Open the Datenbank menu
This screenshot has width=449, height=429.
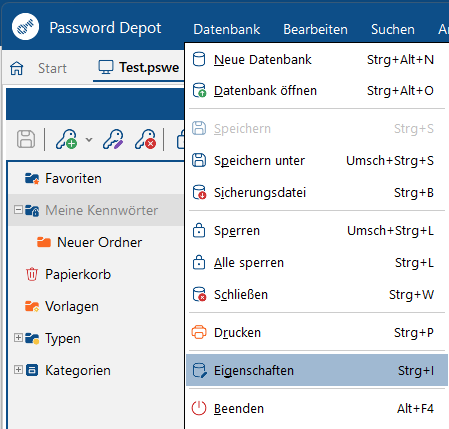[x=227, y=29]
